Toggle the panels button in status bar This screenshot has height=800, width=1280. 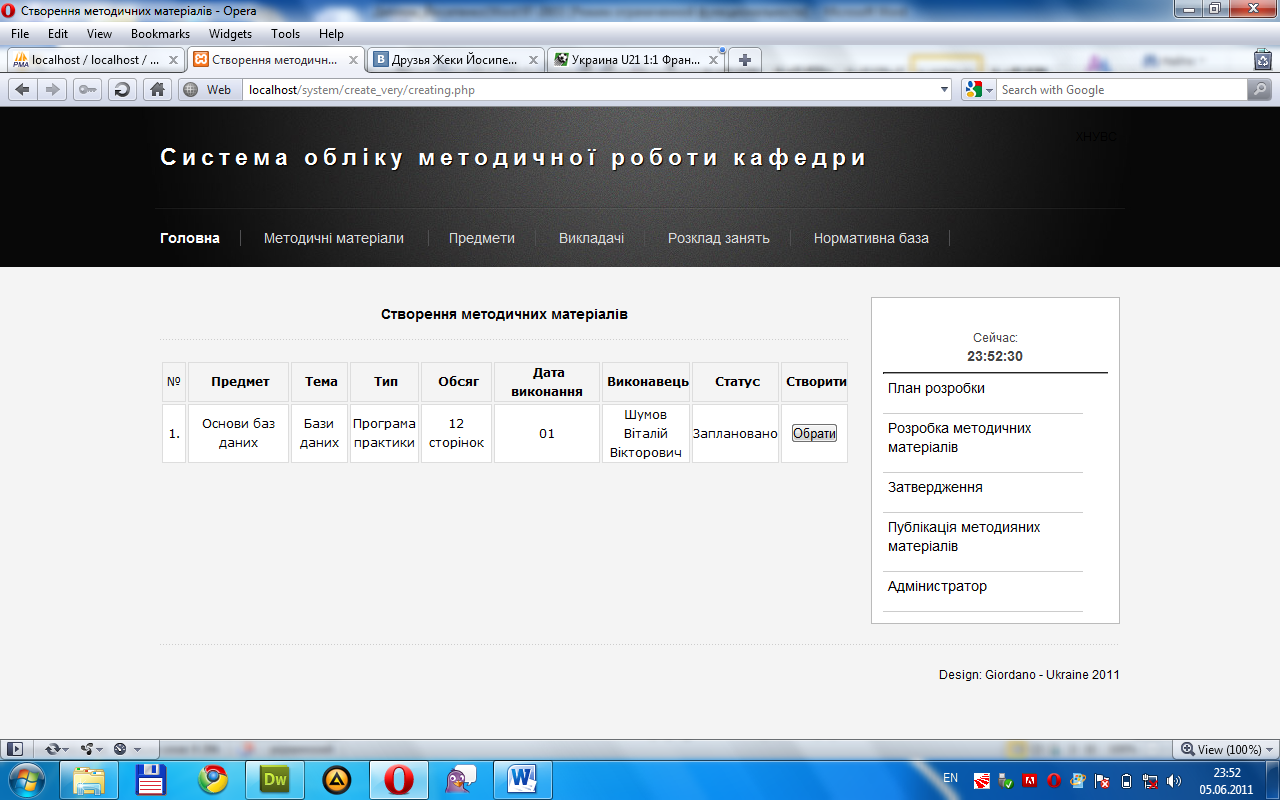(15, 749)
